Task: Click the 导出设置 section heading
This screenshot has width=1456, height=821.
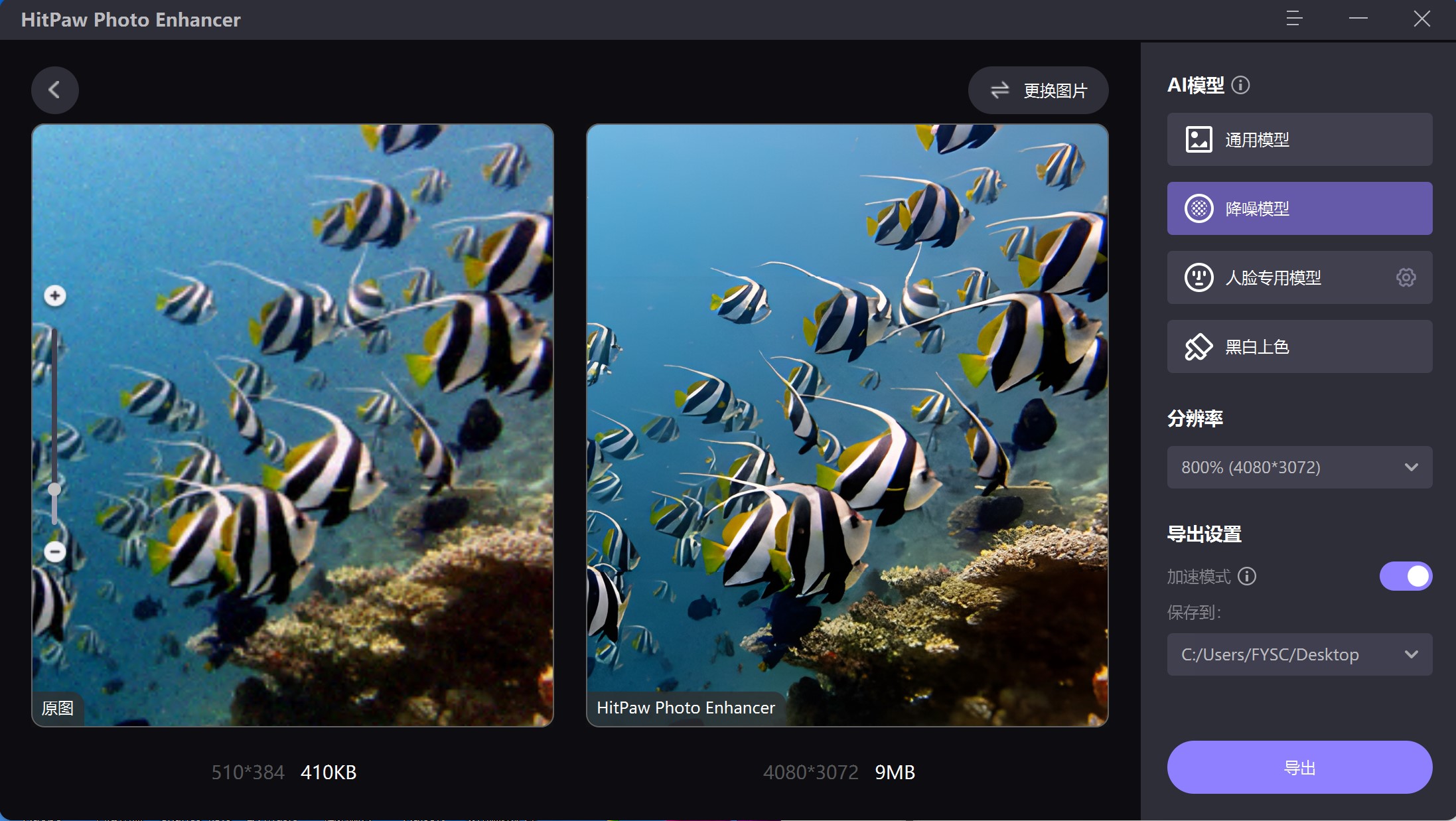Action: pyautogui.click(x=1204, y=534)
